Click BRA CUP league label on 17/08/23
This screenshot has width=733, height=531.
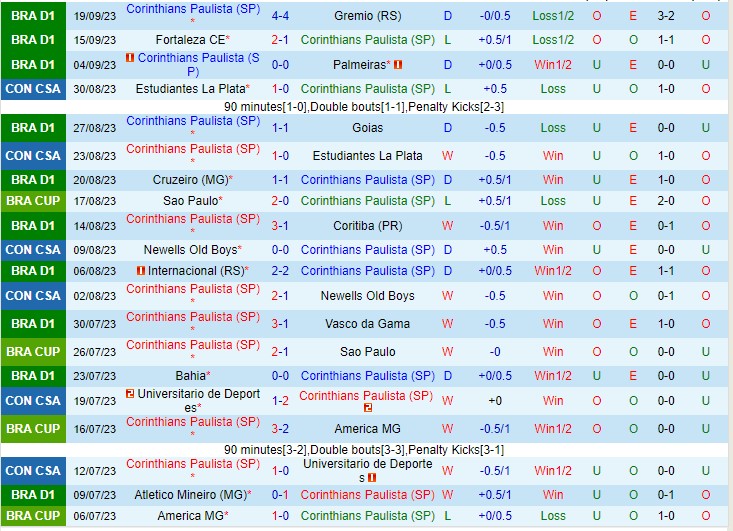pyautogui.click(x=33, y=201)
